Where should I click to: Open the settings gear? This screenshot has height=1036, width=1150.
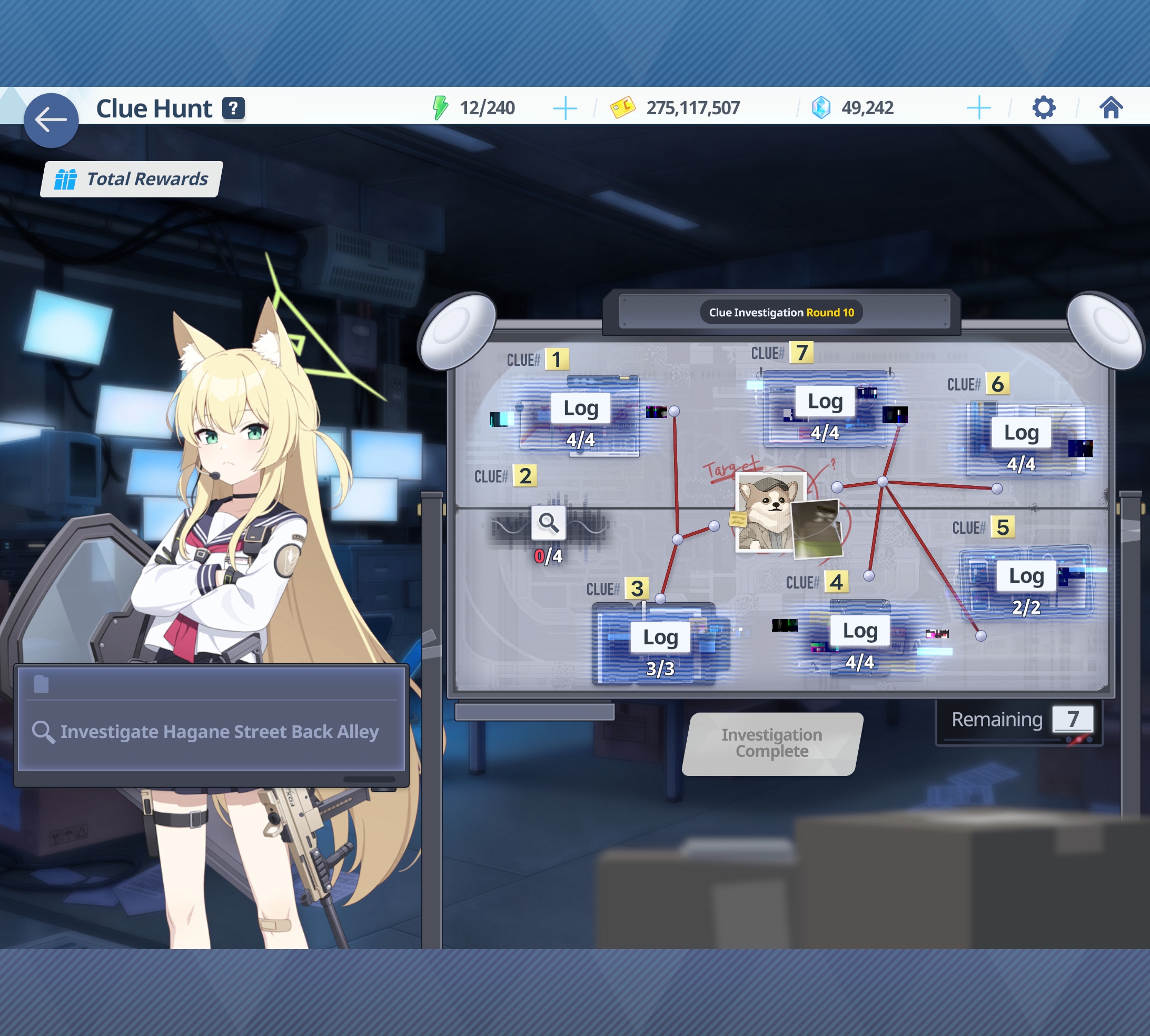click(1044, 107)
